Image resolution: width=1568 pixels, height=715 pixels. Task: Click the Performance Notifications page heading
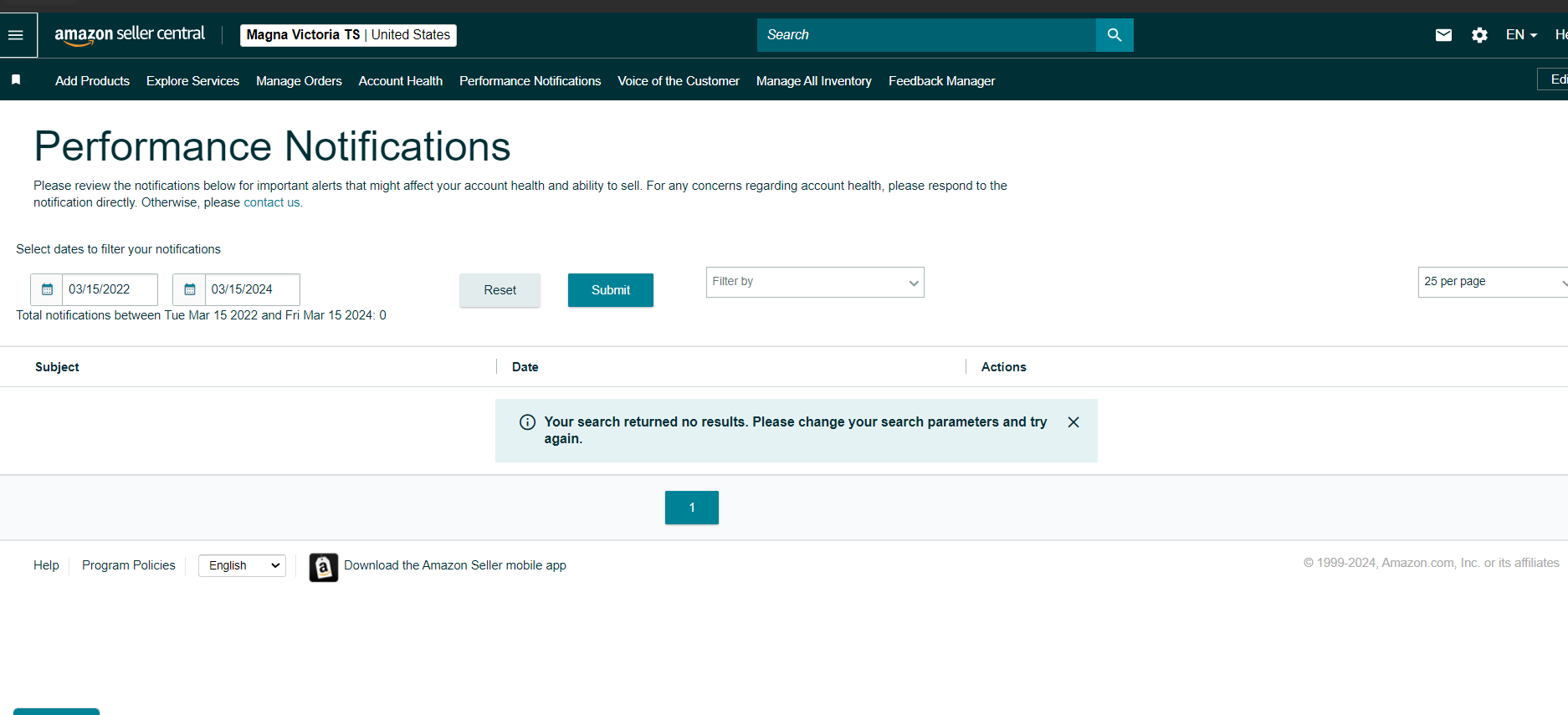(272, 146)
